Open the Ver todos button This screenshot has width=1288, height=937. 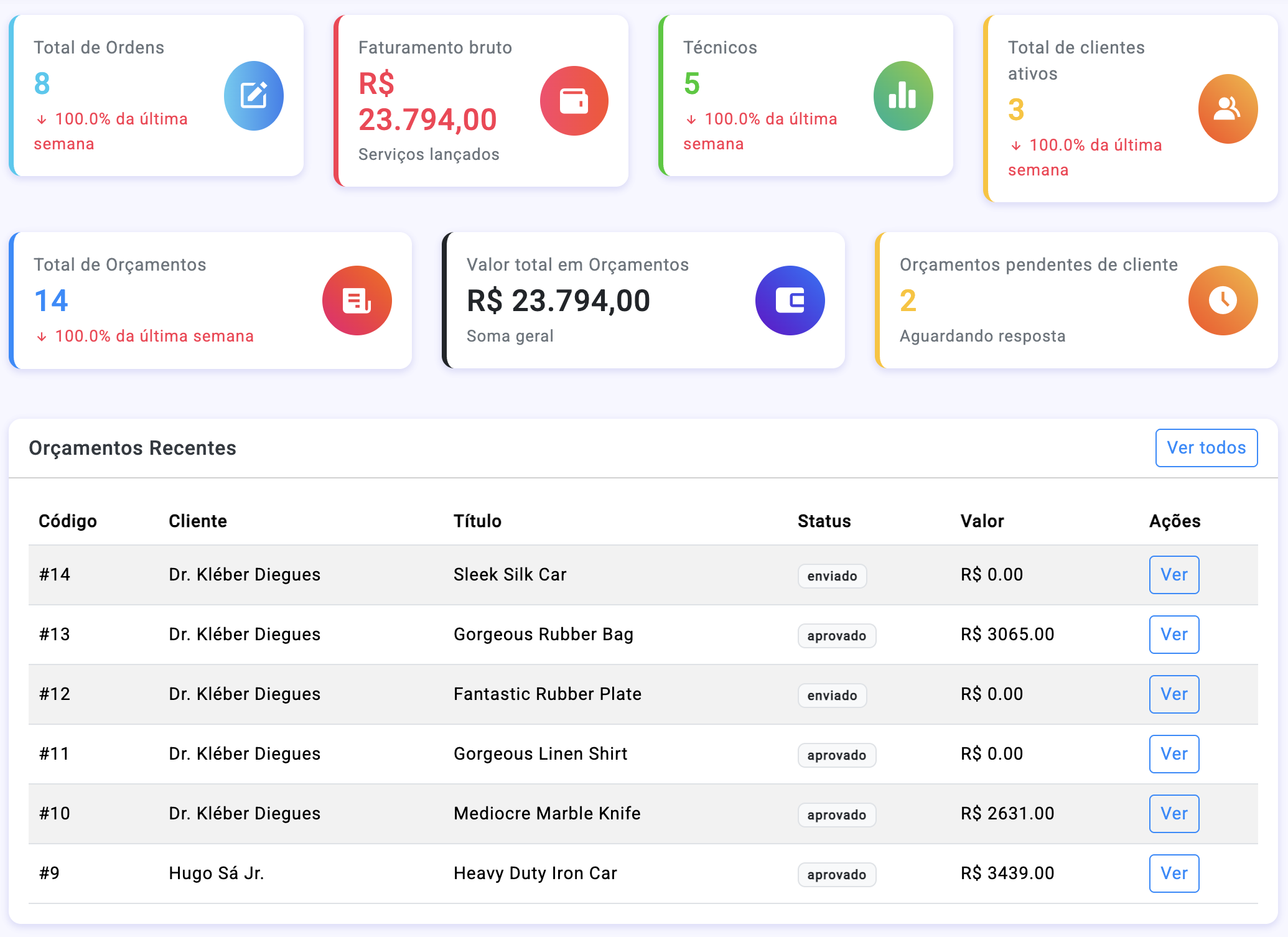[1206, 447]
